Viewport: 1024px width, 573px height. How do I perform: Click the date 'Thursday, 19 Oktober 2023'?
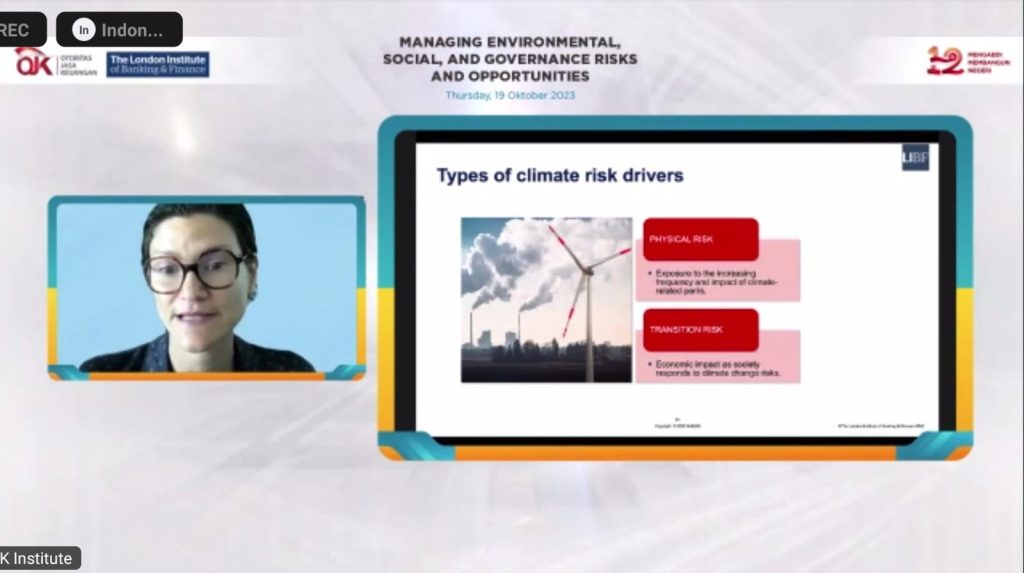tap(510, 96)
